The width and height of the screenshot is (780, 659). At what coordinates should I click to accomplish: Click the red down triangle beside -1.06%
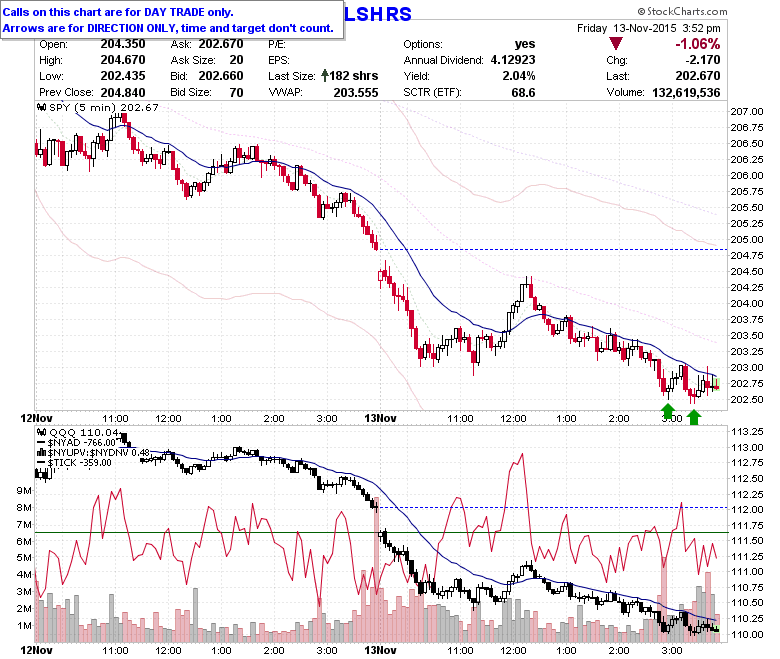[616, 44]
